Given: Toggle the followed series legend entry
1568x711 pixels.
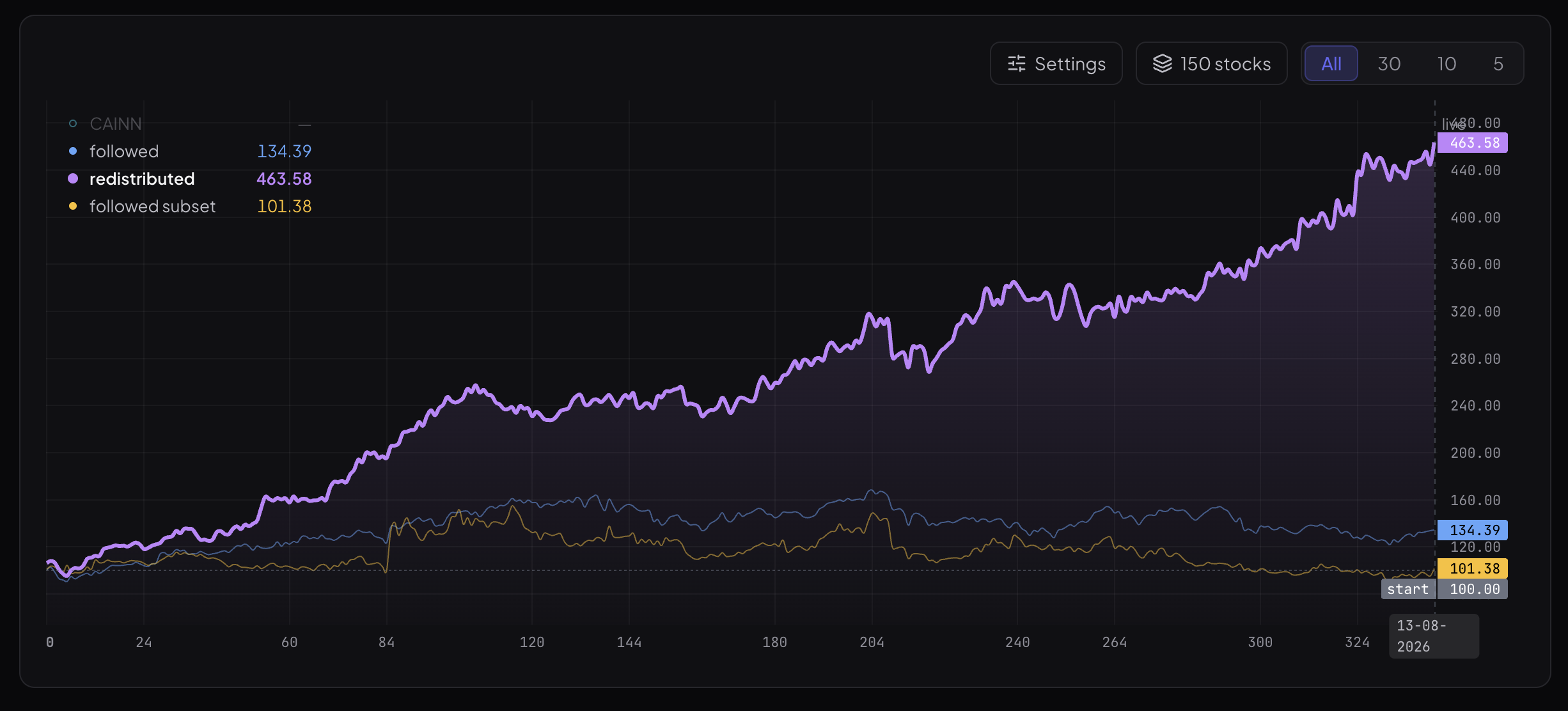Looking at the screenshot, I should 190,151.
